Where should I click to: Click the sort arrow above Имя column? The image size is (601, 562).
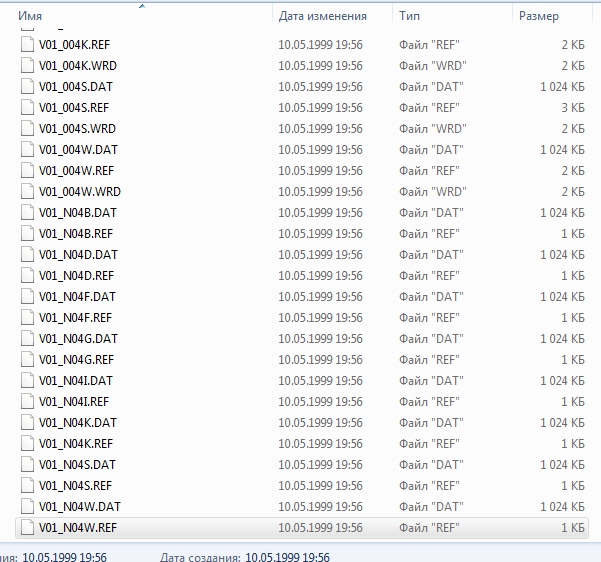pyautogui.click(x=141, y=6)
